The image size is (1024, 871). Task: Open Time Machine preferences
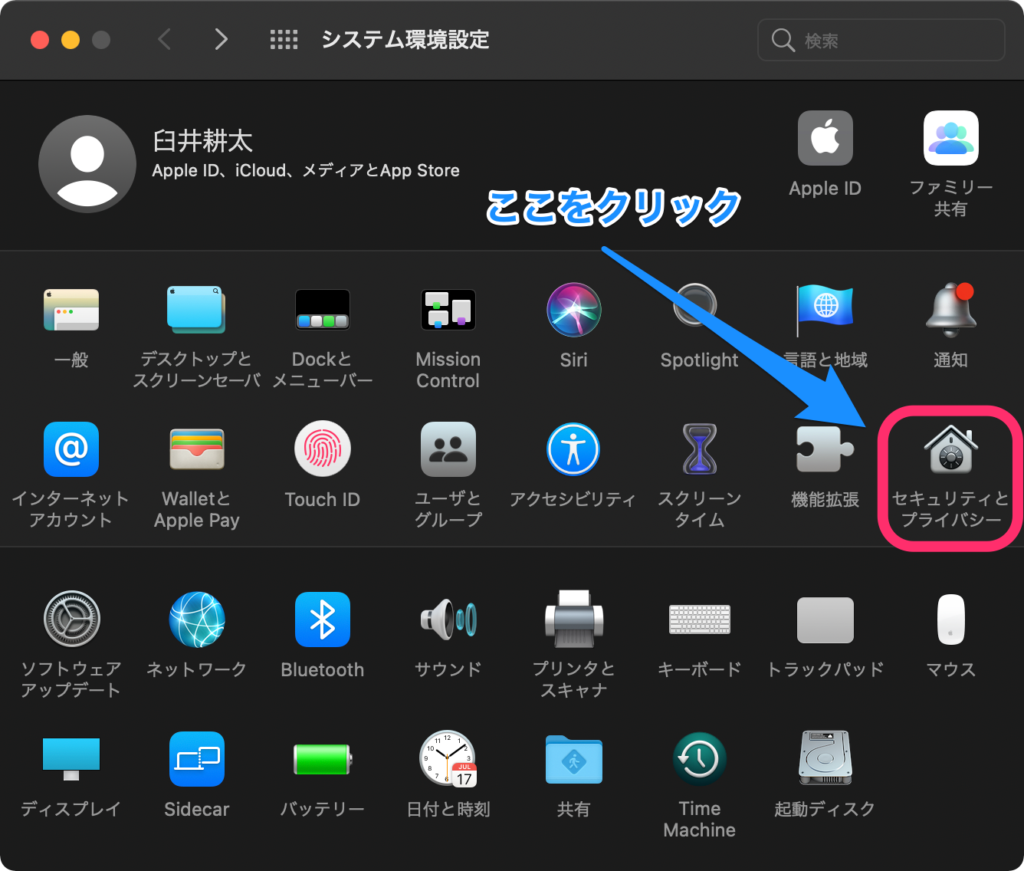(x=699, y=759)
